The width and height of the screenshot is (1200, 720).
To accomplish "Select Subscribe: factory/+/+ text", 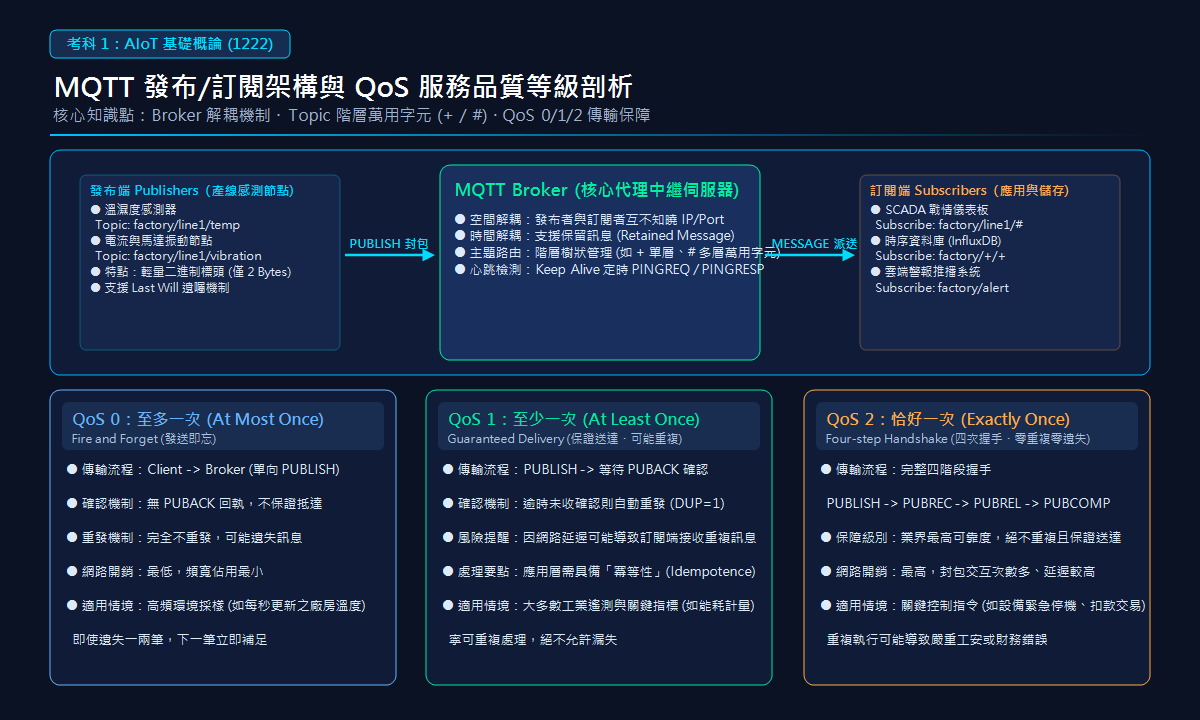I will (x=940, y=256).
